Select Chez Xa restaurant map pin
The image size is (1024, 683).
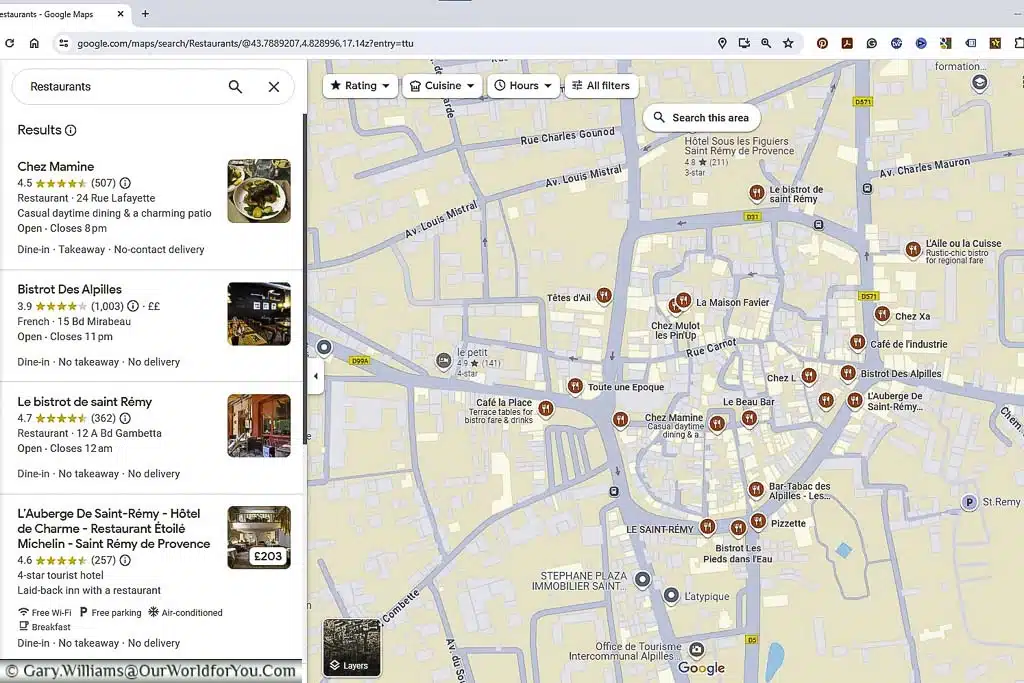(x=882, y=314)
